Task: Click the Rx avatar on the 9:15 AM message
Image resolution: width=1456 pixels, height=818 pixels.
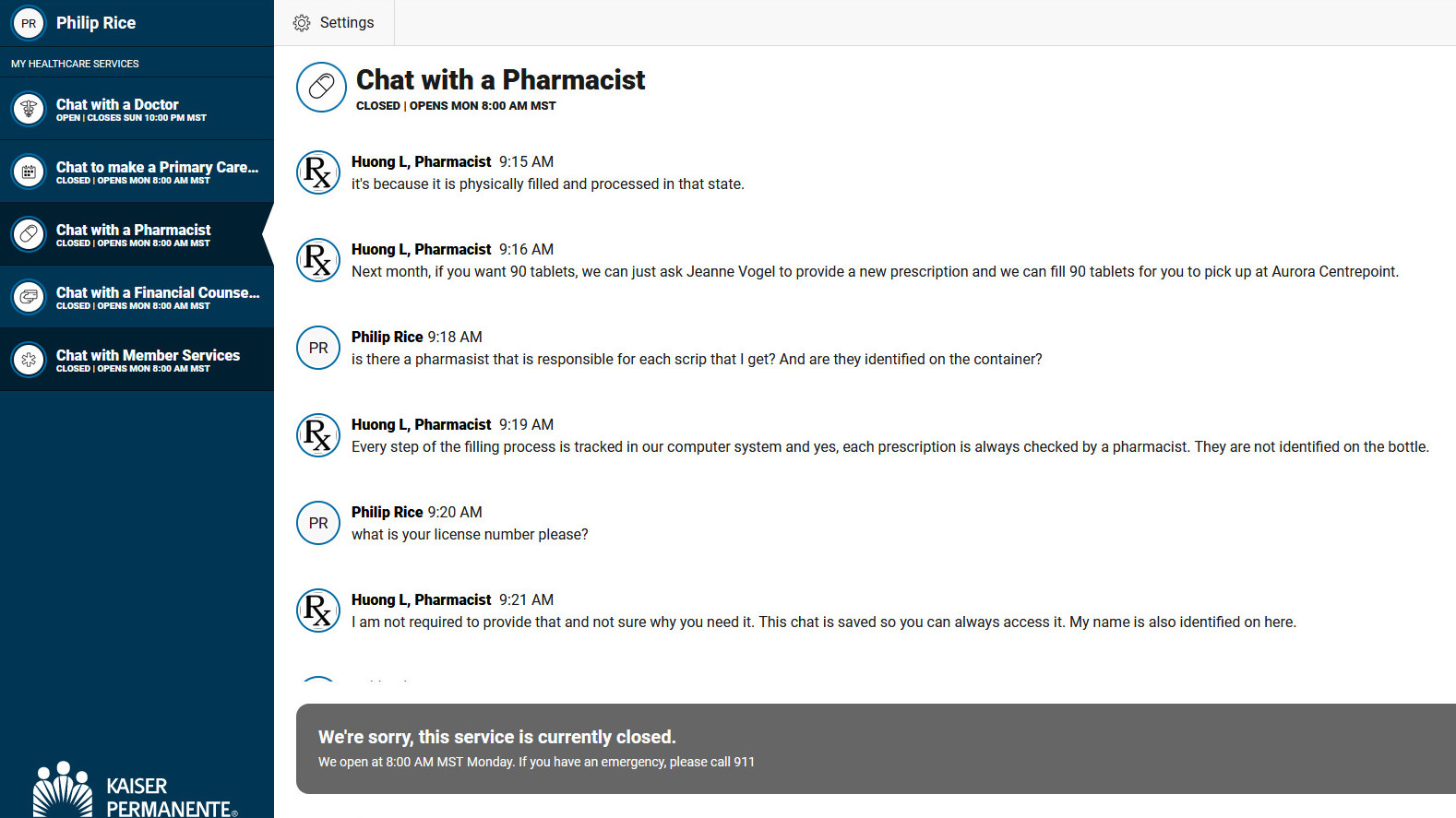Action: 318,172
